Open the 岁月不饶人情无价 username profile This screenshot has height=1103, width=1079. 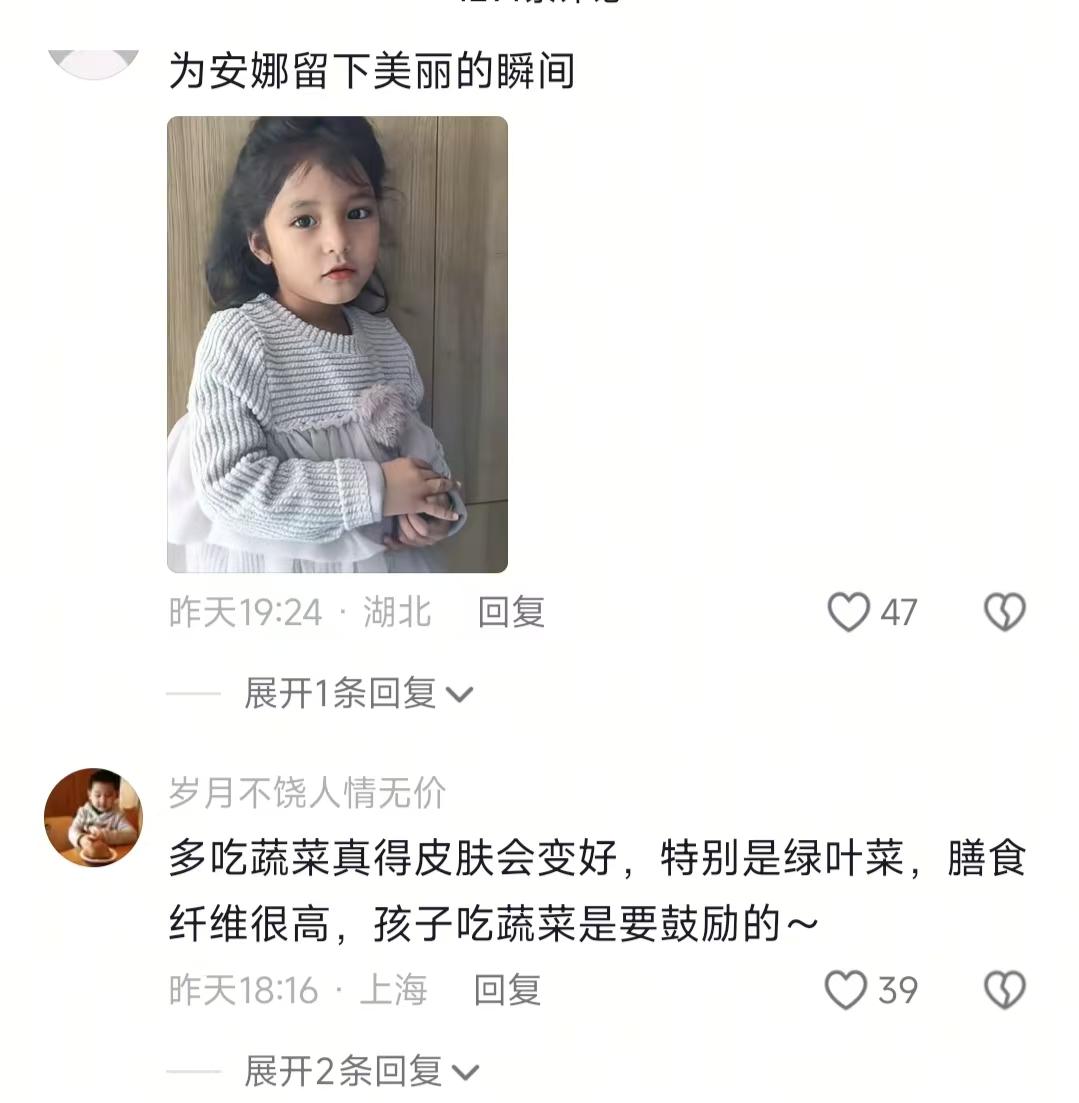(307, 793)
